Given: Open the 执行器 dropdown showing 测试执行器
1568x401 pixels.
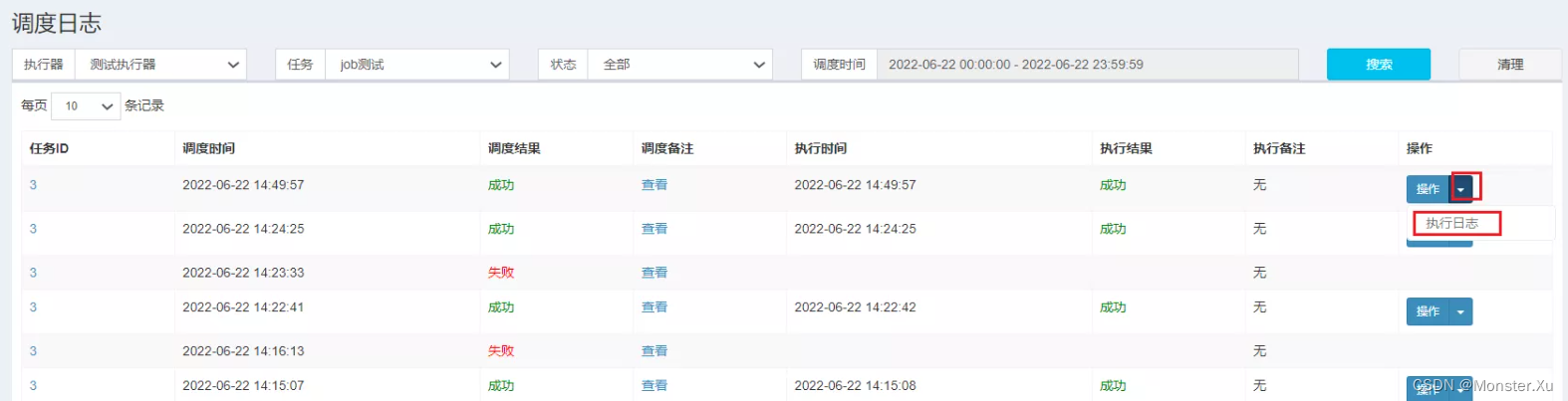Looking at the screenshot, I should [x=160, y=65].
